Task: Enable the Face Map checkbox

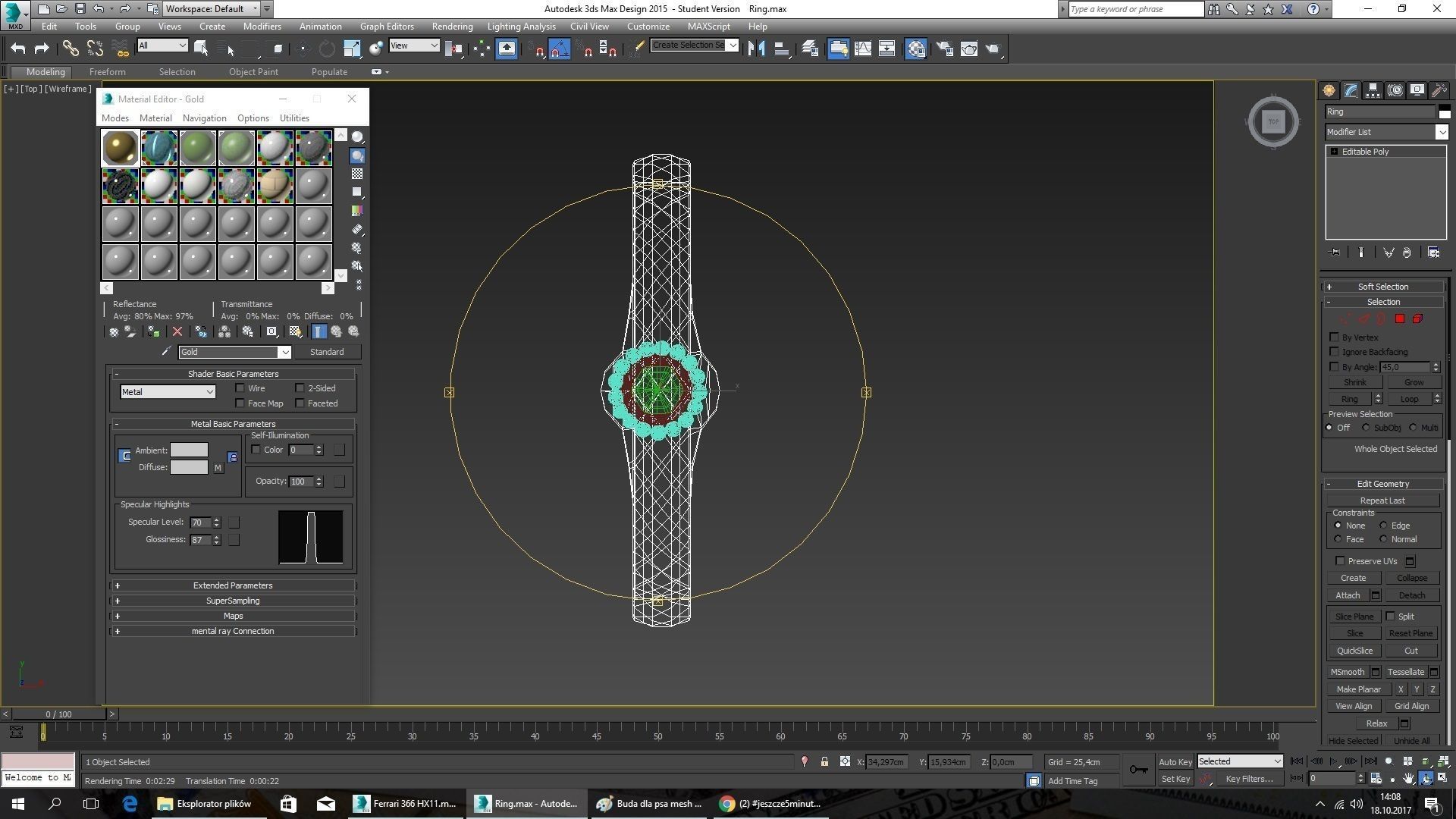Action: pos(240,403)
